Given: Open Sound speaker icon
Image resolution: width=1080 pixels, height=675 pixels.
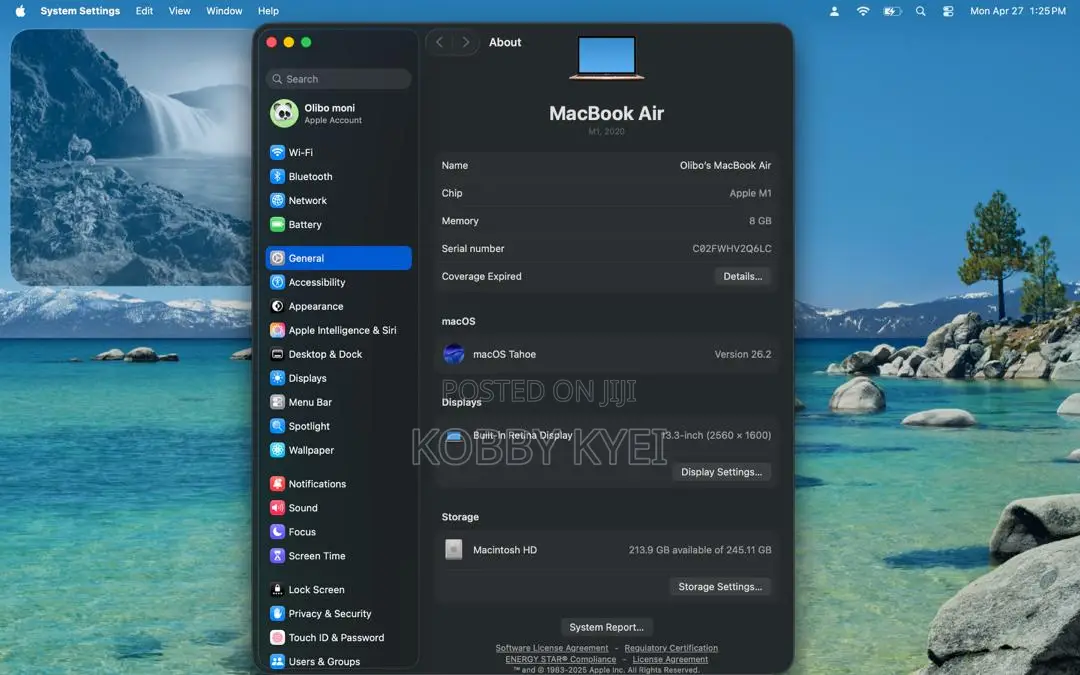Looking at the screenshot, I should pos(277,508).
